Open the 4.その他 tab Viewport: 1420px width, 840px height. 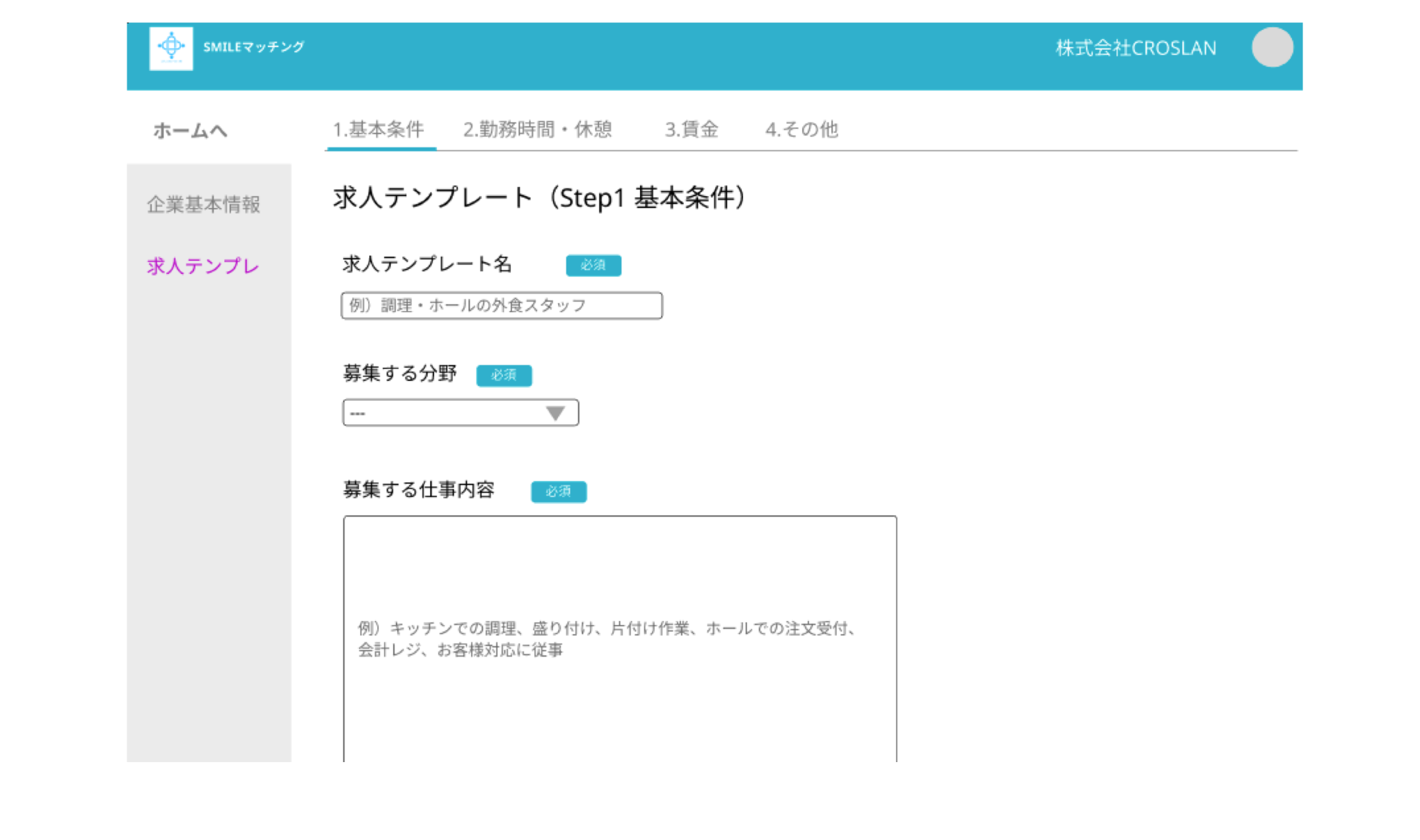click(801, 129)
